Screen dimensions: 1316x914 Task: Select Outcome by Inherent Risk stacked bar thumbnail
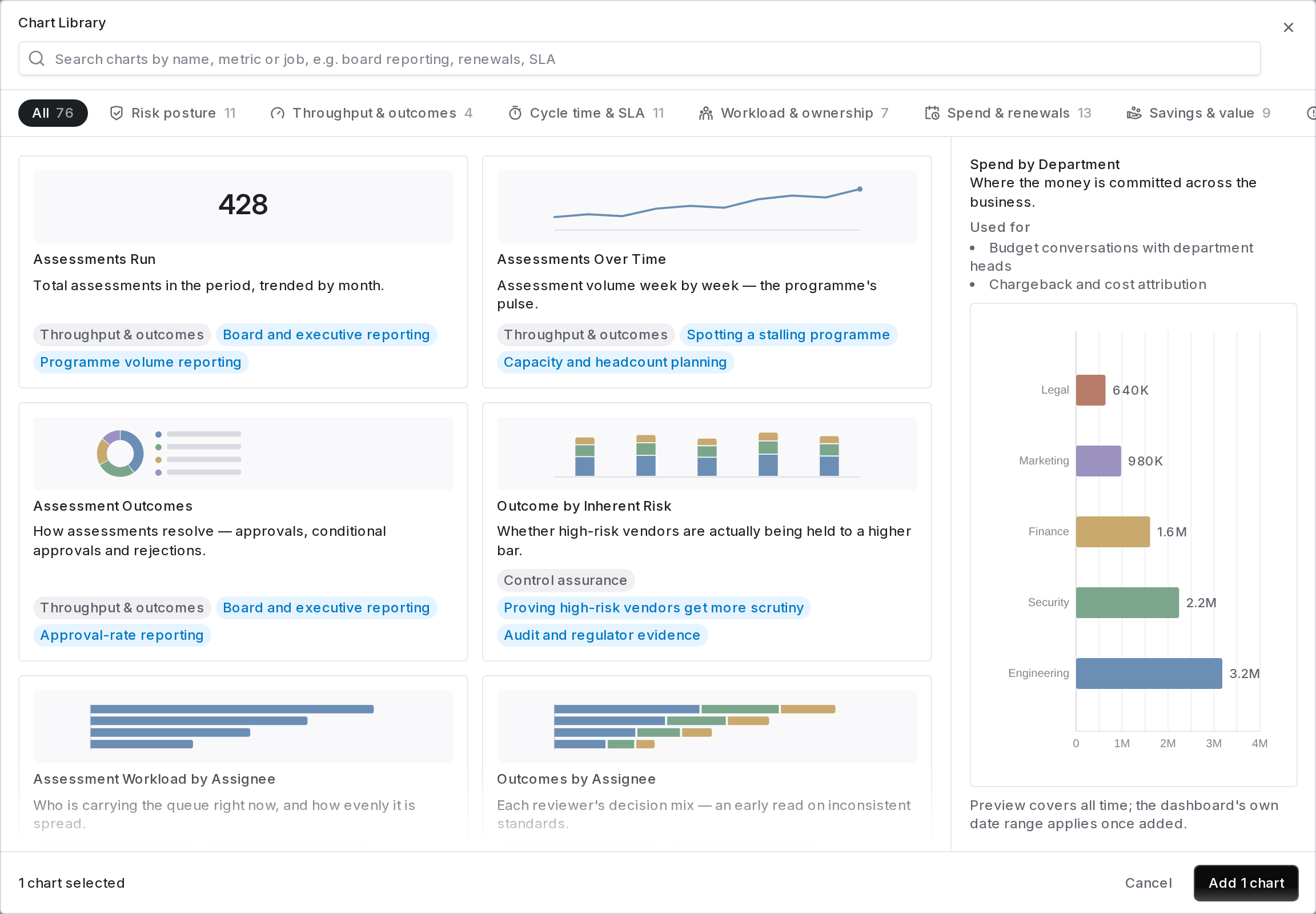[x=707, y=454]
